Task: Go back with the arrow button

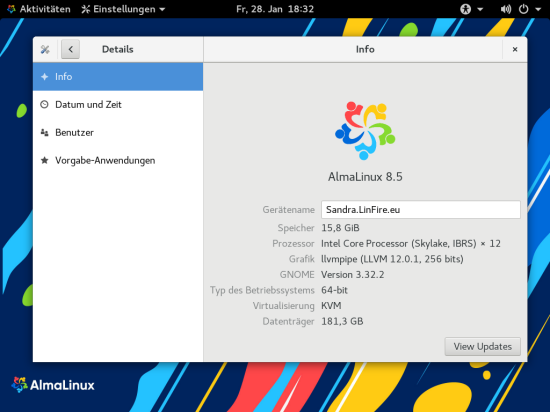Action: coord(71,49)
